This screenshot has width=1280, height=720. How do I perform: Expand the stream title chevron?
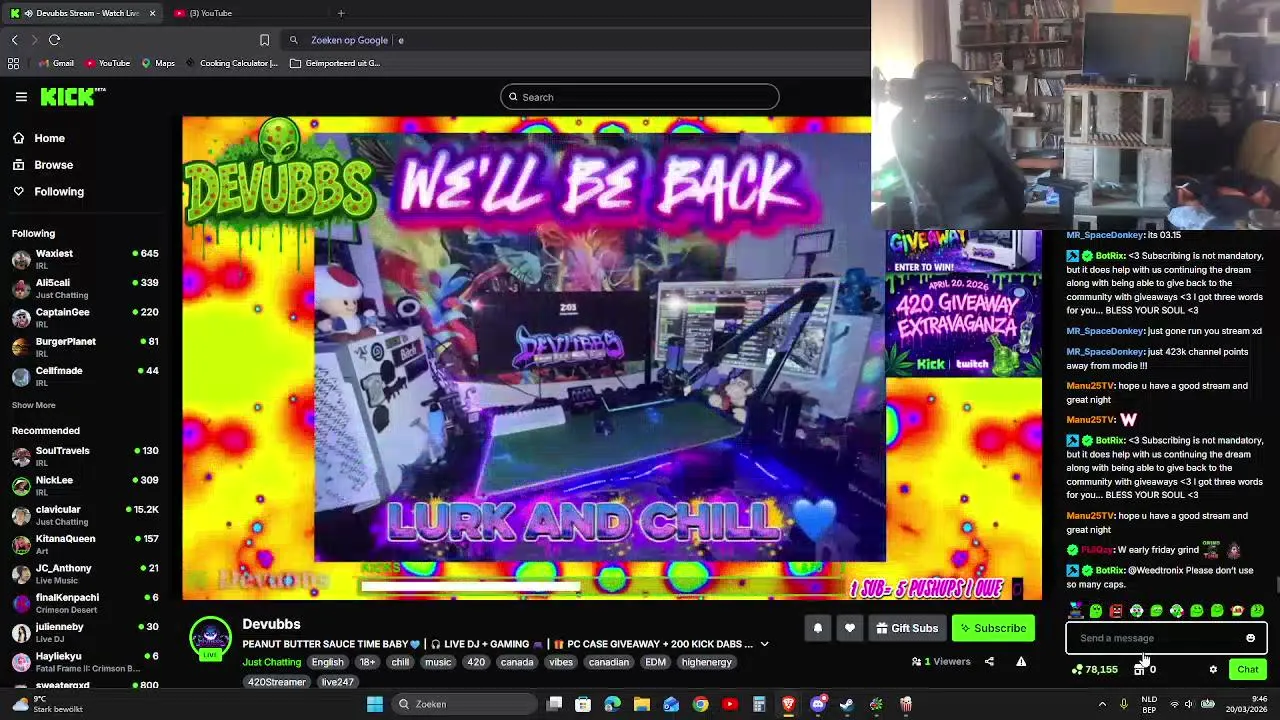(x=764, y=644)
